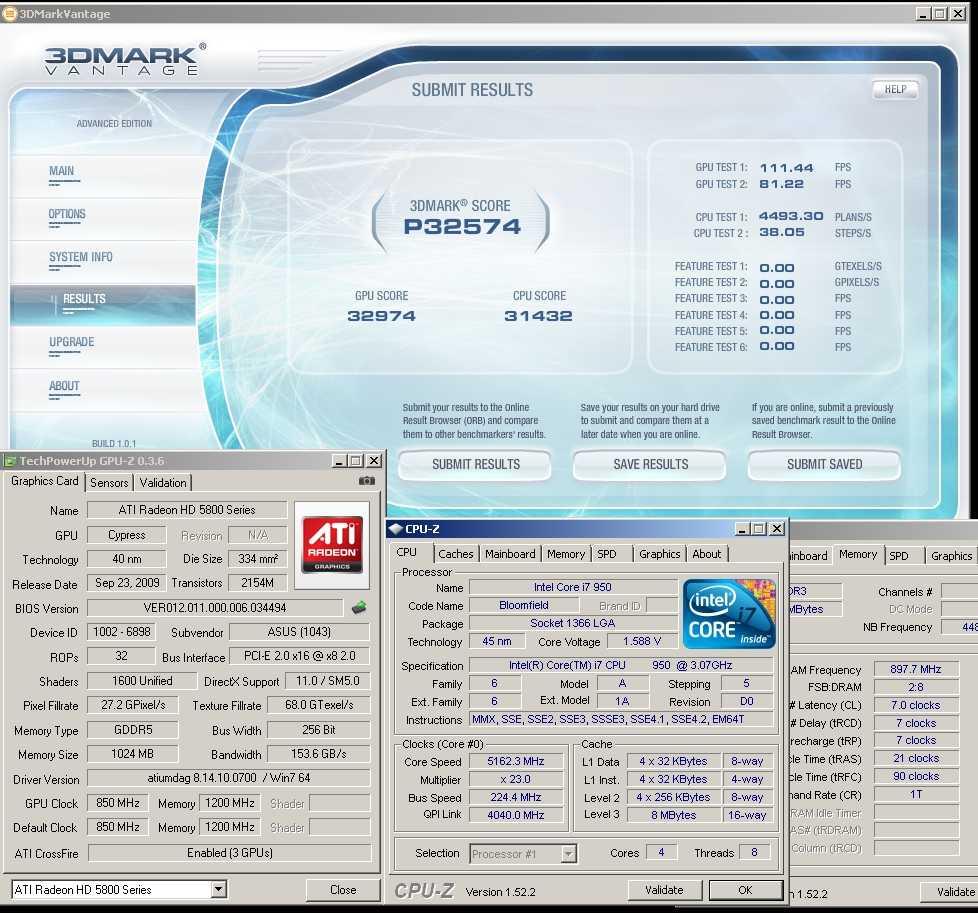Viewport: 978px width, 913px height.
Task: Open the Mainboard tab in front CPU-Z
Action: point(510,554)
